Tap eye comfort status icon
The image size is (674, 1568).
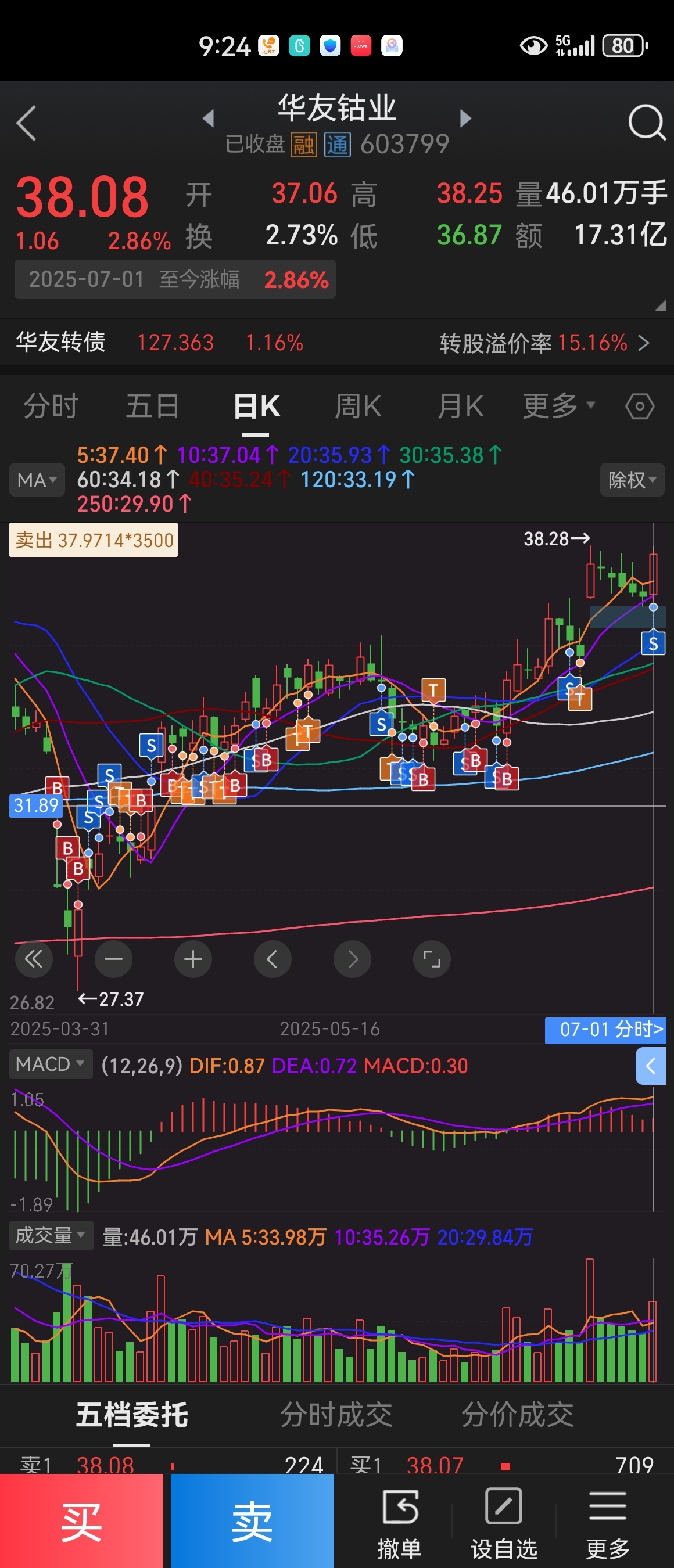(533, 46)
